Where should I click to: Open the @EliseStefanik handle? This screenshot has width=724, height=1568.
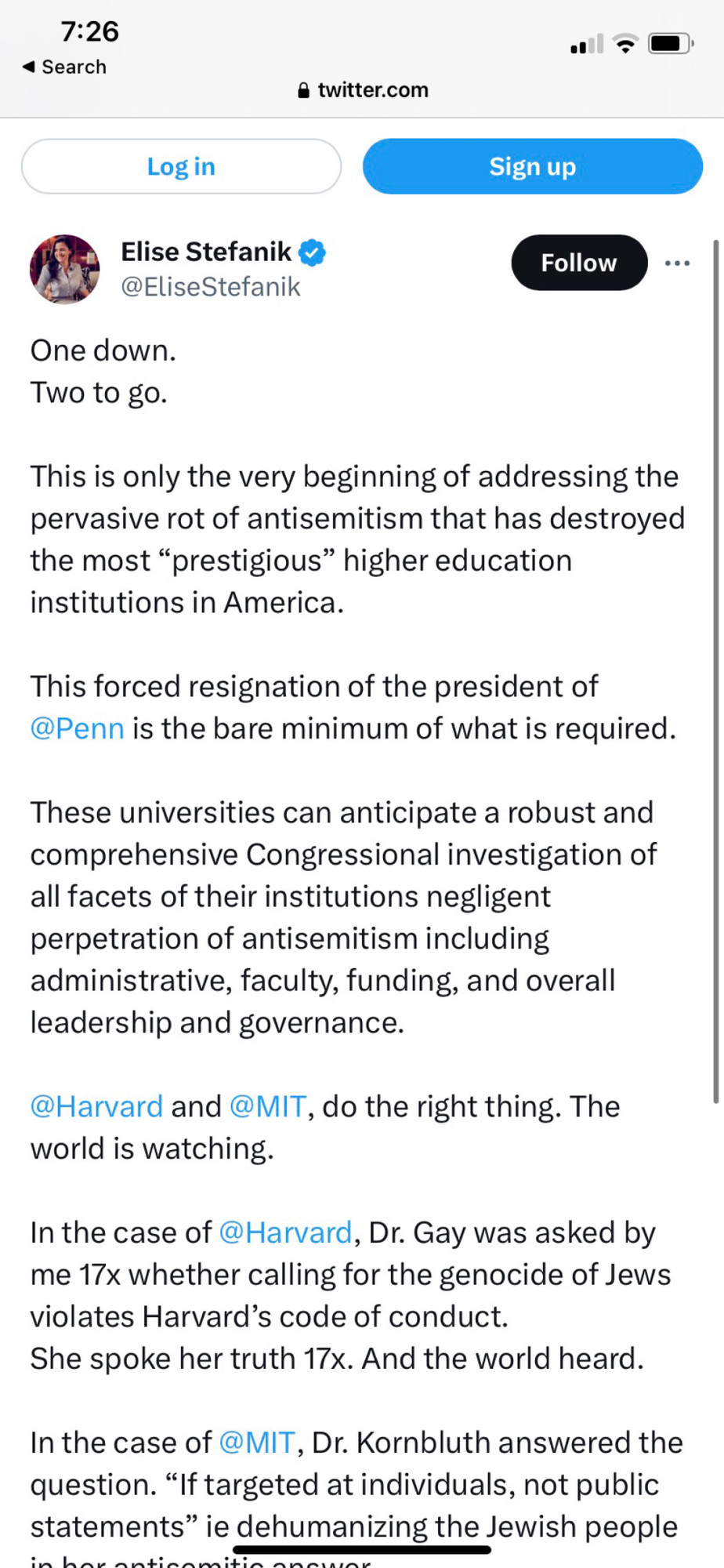click(x=210, y=287)
